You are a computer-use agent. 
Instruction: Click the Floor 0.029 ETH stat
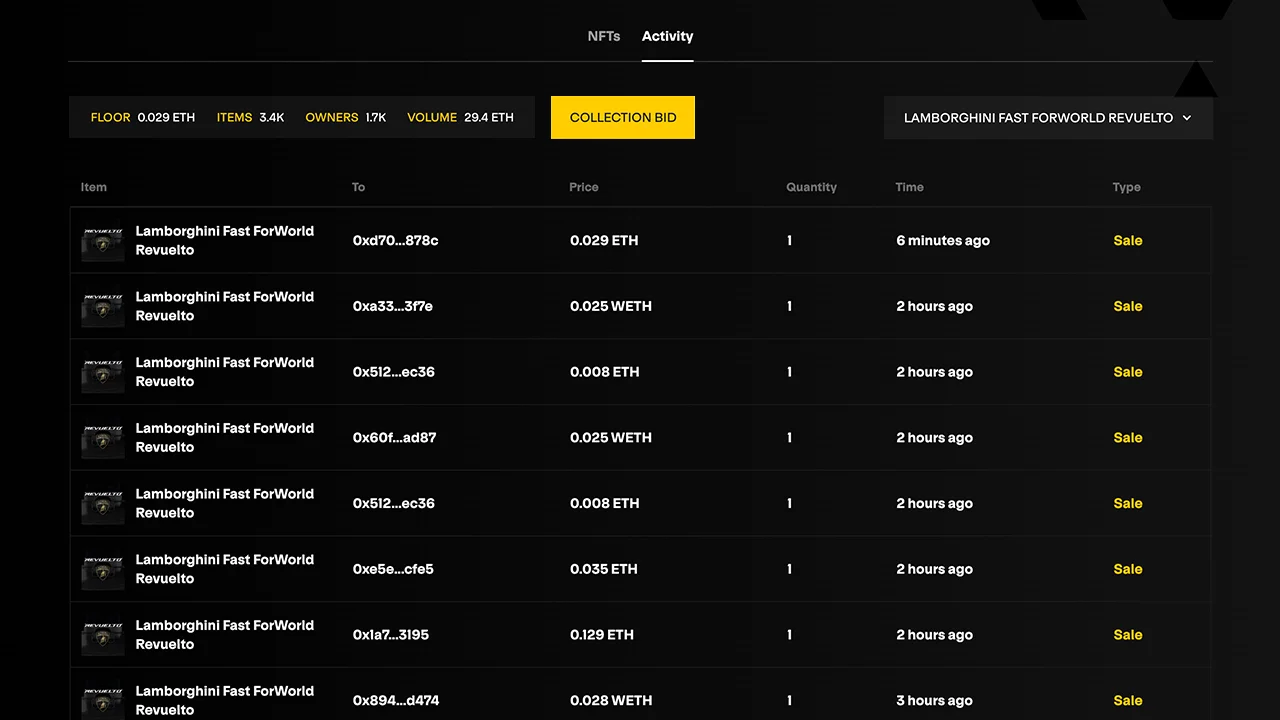pyautogui.click(x=143, y=117)
